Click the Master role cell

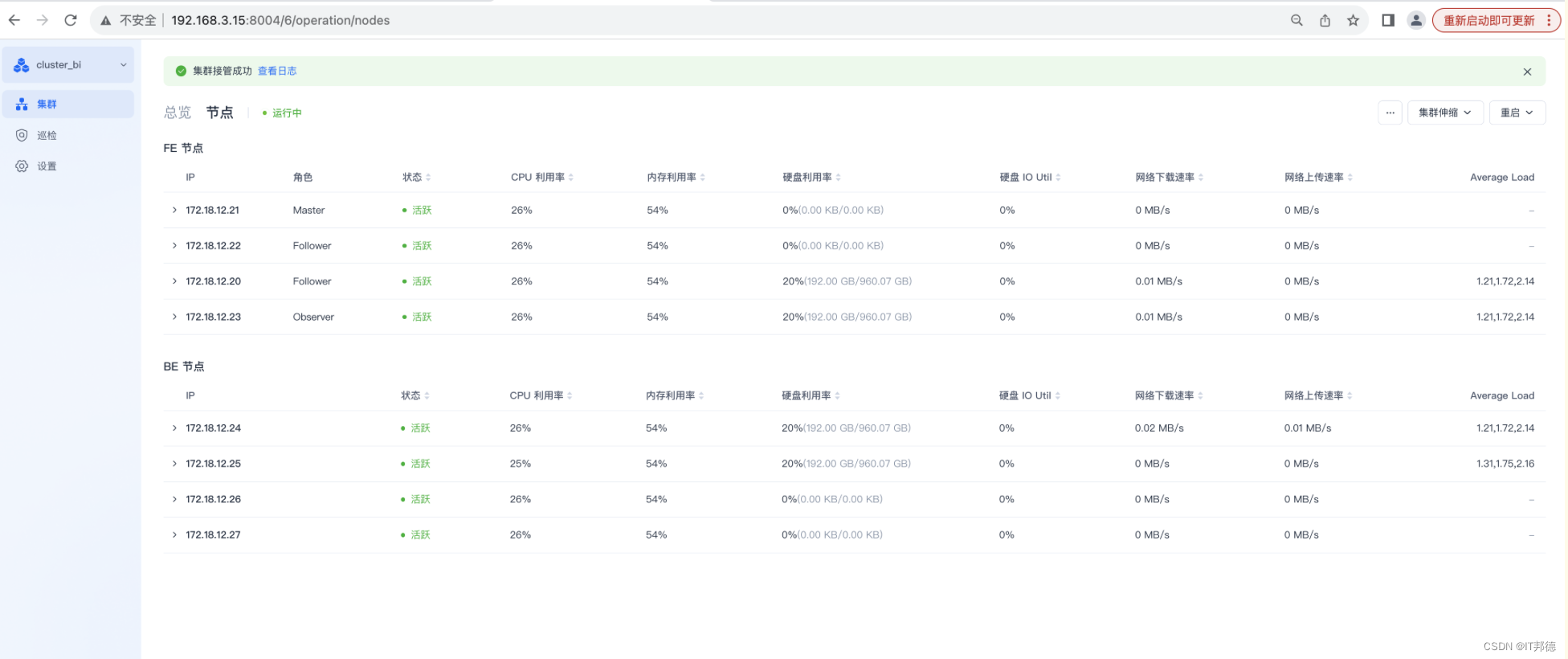point(308,210)
